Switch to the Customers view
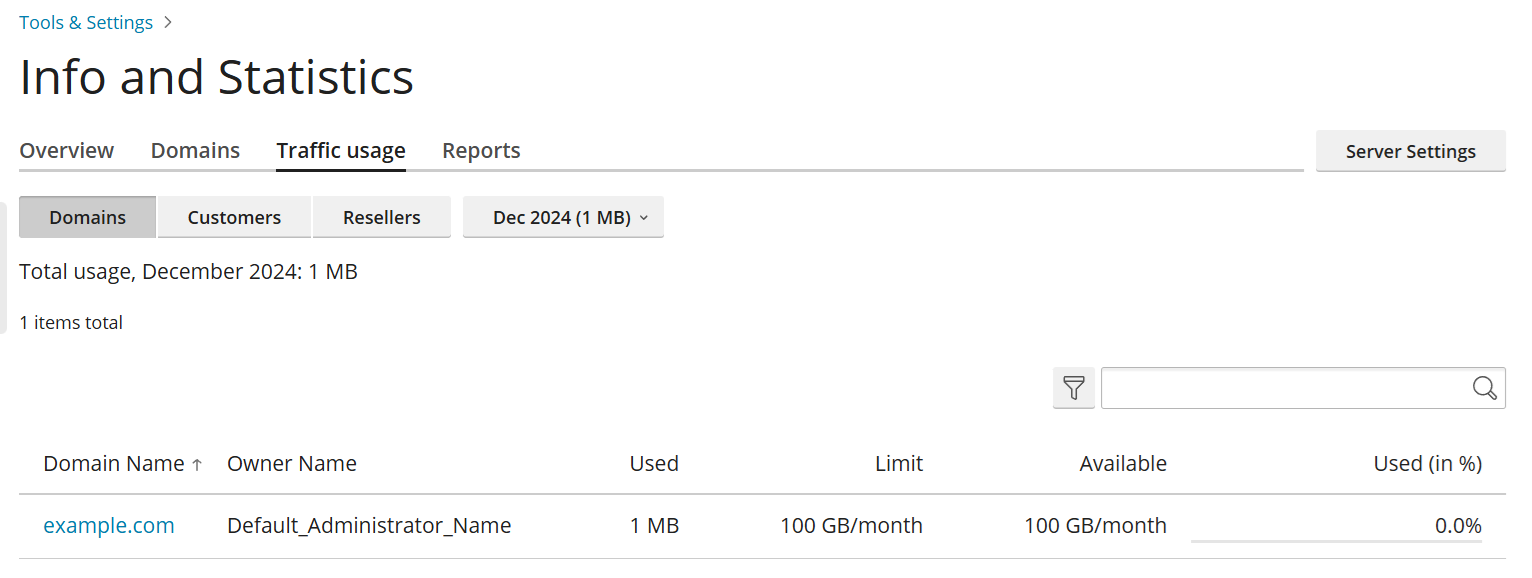1532x578 pixels. tap(233, 217)
